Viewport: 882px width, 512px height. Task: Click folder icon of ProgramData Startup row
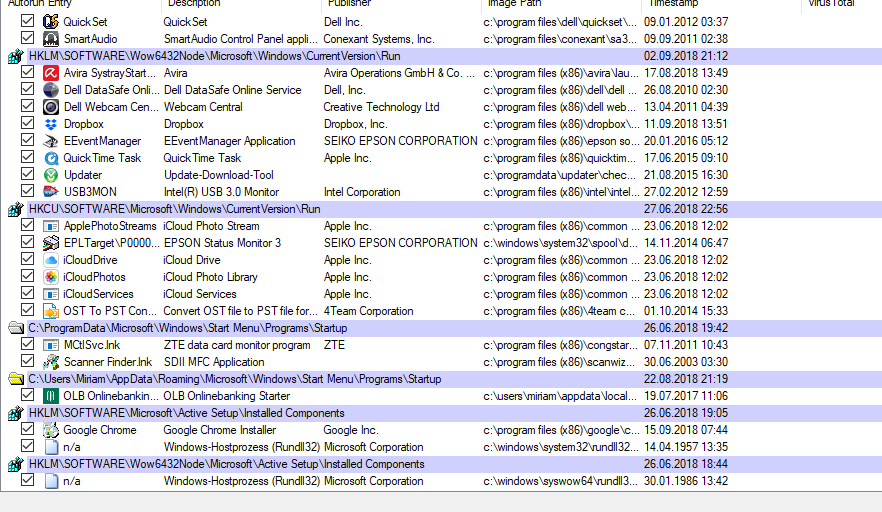pos(16,328)
